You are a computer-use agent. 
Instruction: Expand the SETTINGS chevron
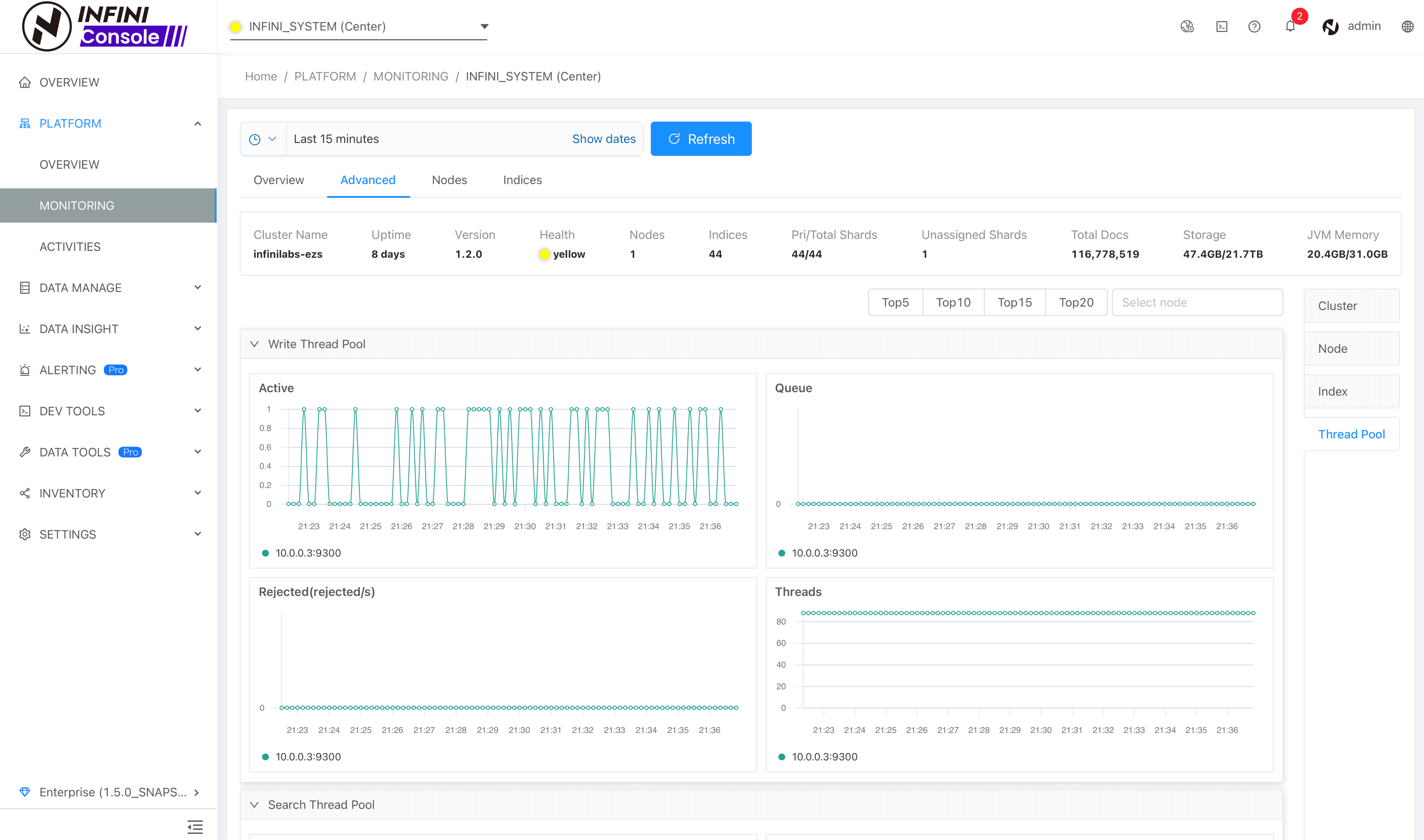(197, 534)
